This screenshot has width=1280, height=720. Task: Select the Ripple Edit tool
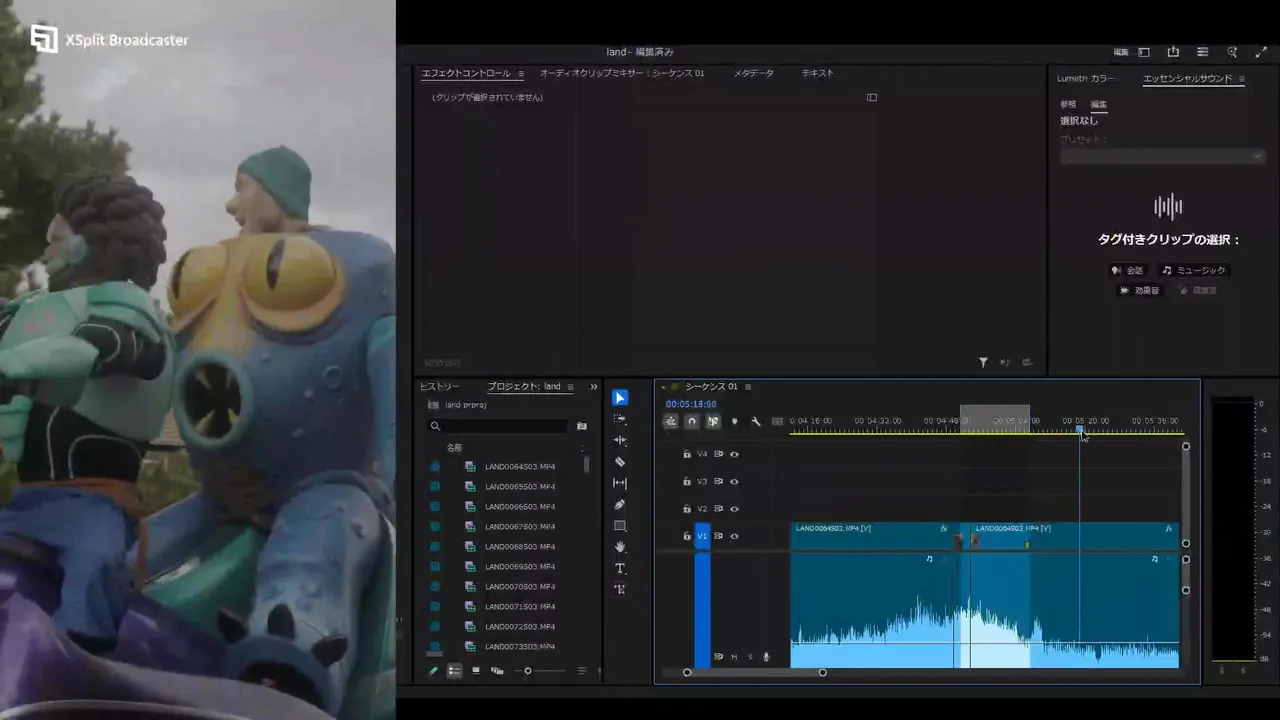[x=620, y=440]
